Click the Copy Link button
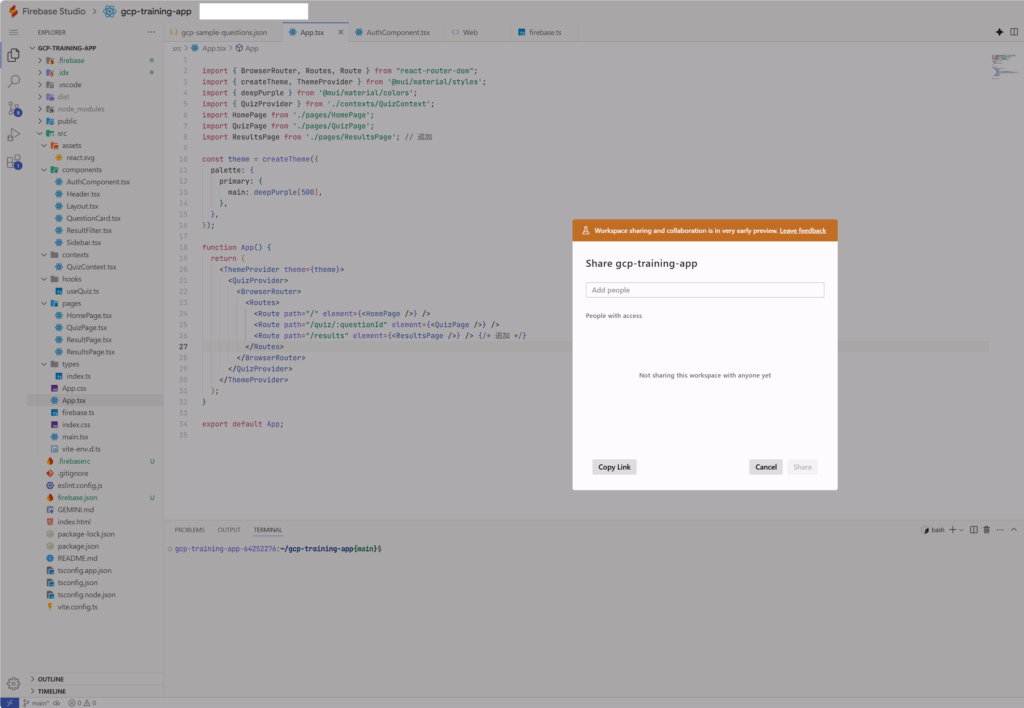This screenshot has height=708, width=1024. (x=614, y=467)
